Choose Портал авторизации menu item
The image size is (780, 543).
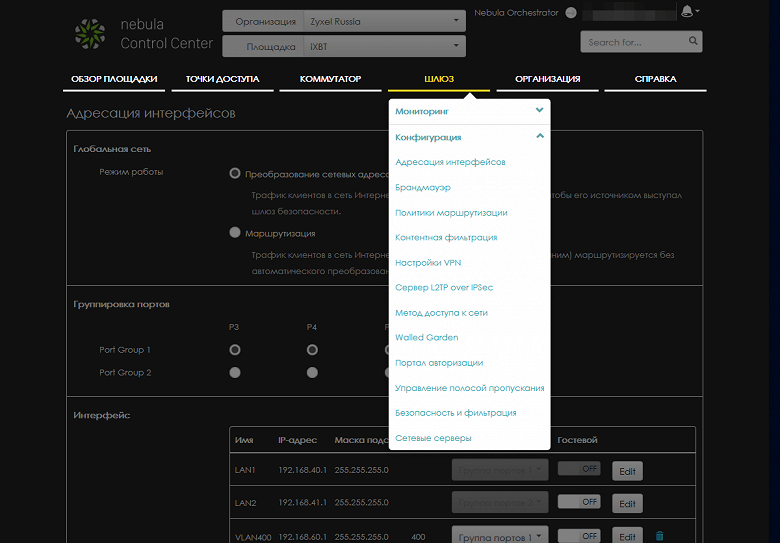[439, 363]
